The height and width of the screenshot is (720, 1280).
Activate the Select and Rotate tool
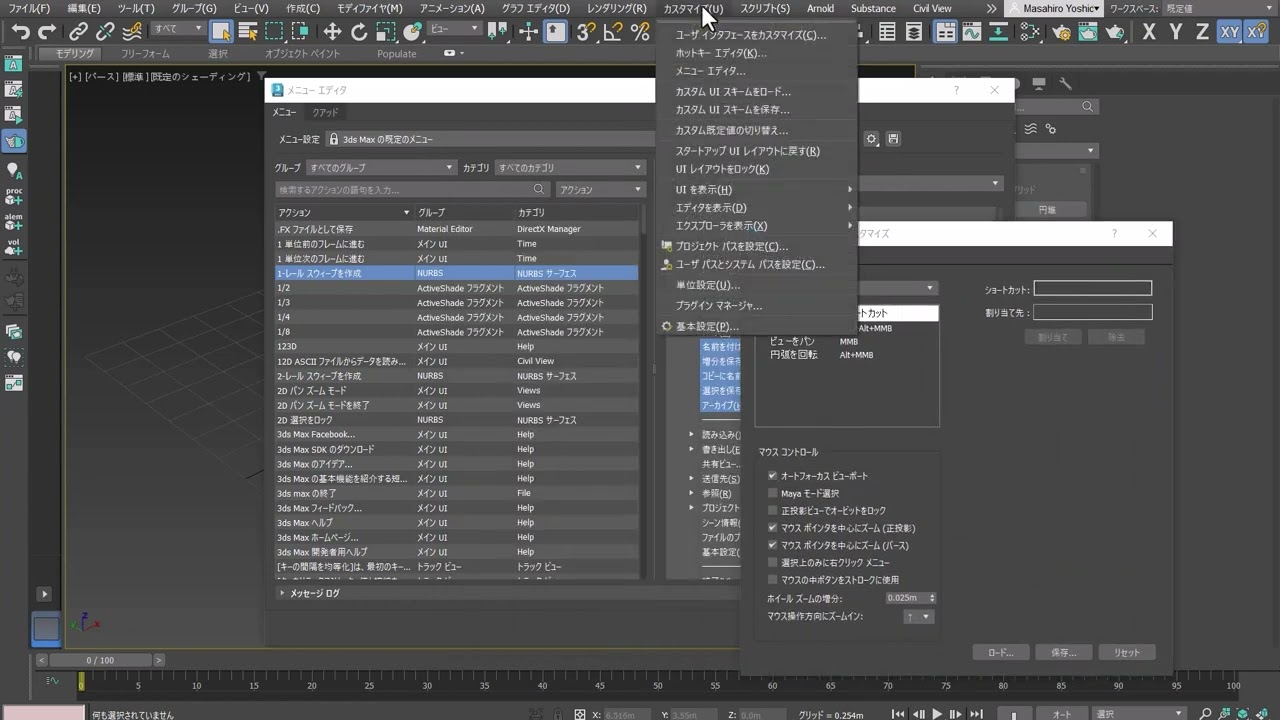[359, 32]
